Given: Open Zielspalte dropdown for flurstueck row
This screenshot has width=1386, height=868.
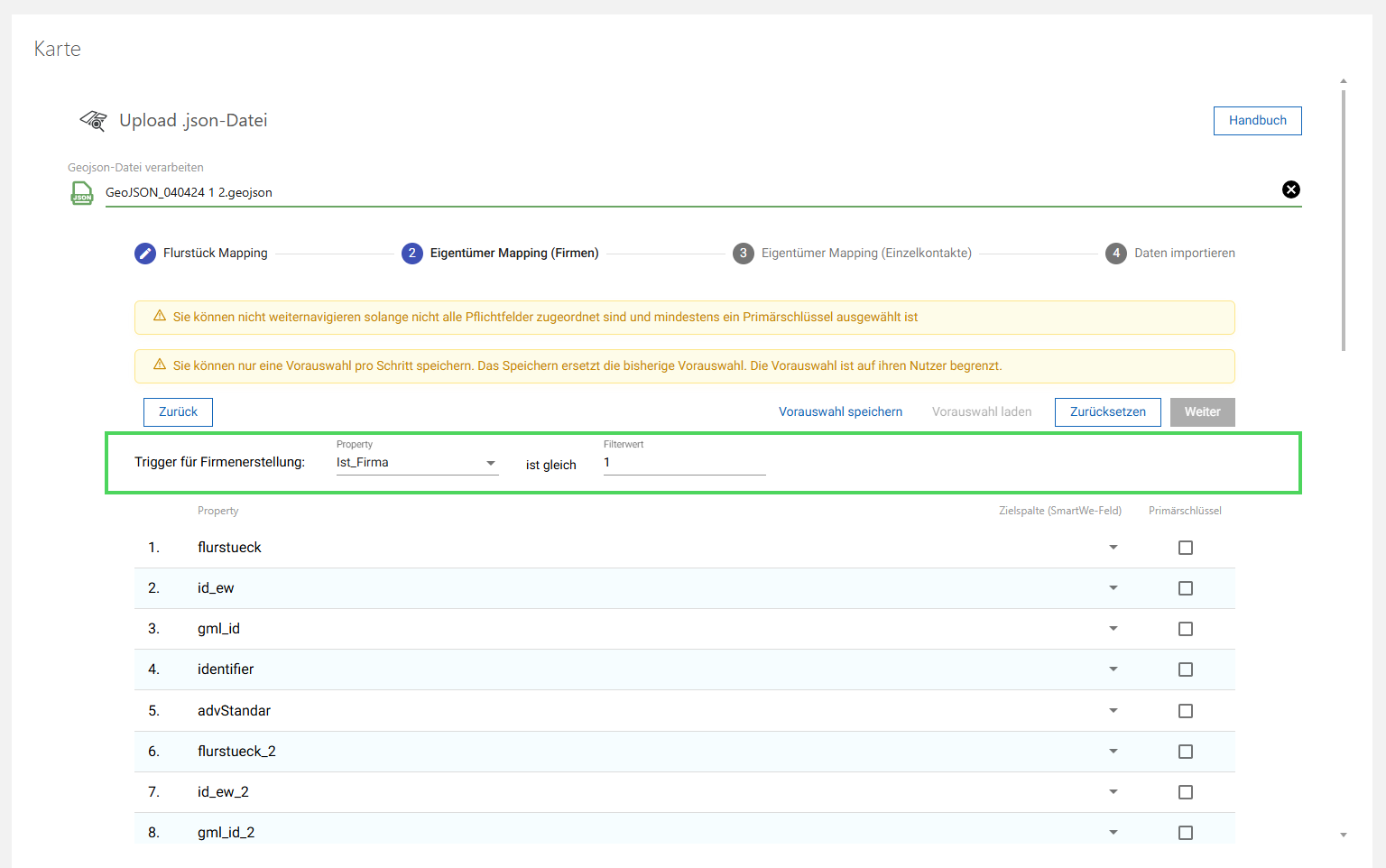Looking at the screenshot, I should coord(1113,547).
